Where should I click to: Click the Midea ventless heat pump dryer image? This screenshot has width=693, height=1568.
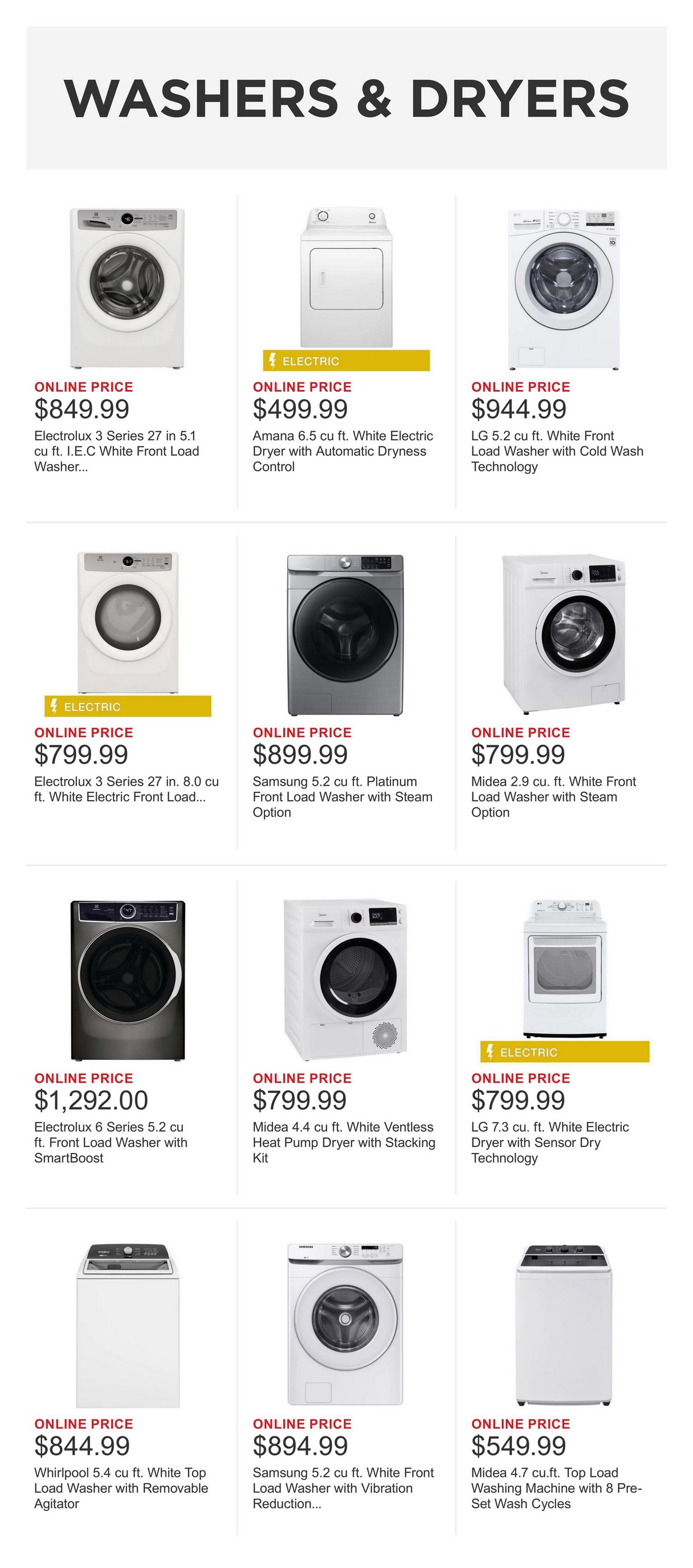345,979
